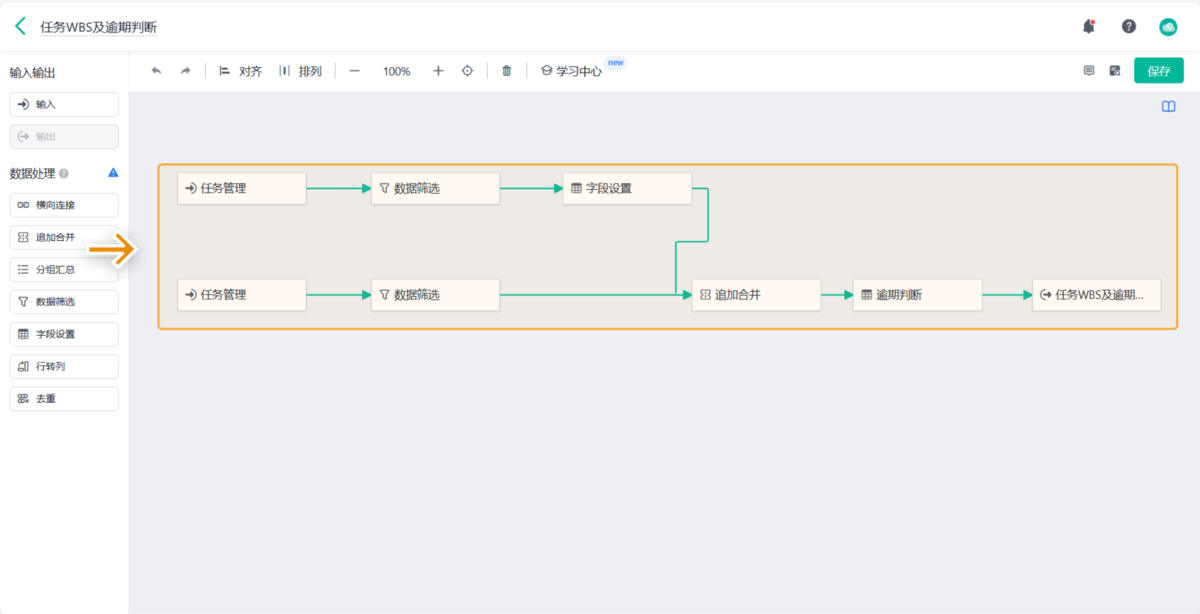Open the 排列 arrange options
Viewport: 1200px width, 614px height.
pyautogui.click(x=300, y=71)
